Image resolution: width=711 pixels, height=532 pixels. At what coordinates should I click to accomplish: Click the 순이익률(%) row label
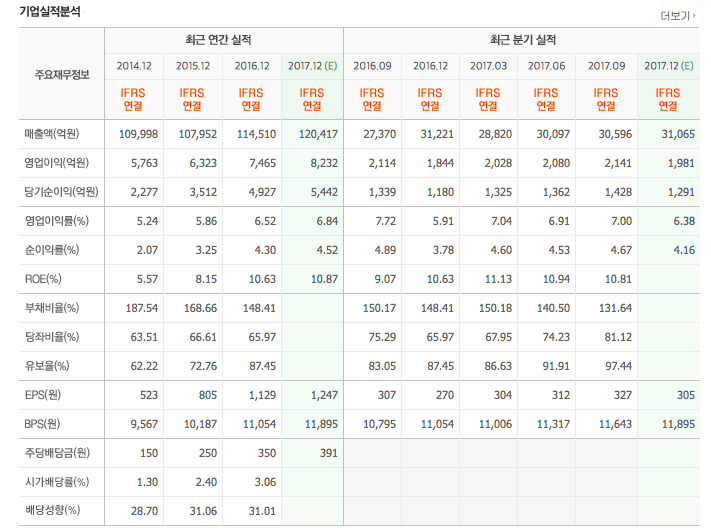tap(52, 250)
